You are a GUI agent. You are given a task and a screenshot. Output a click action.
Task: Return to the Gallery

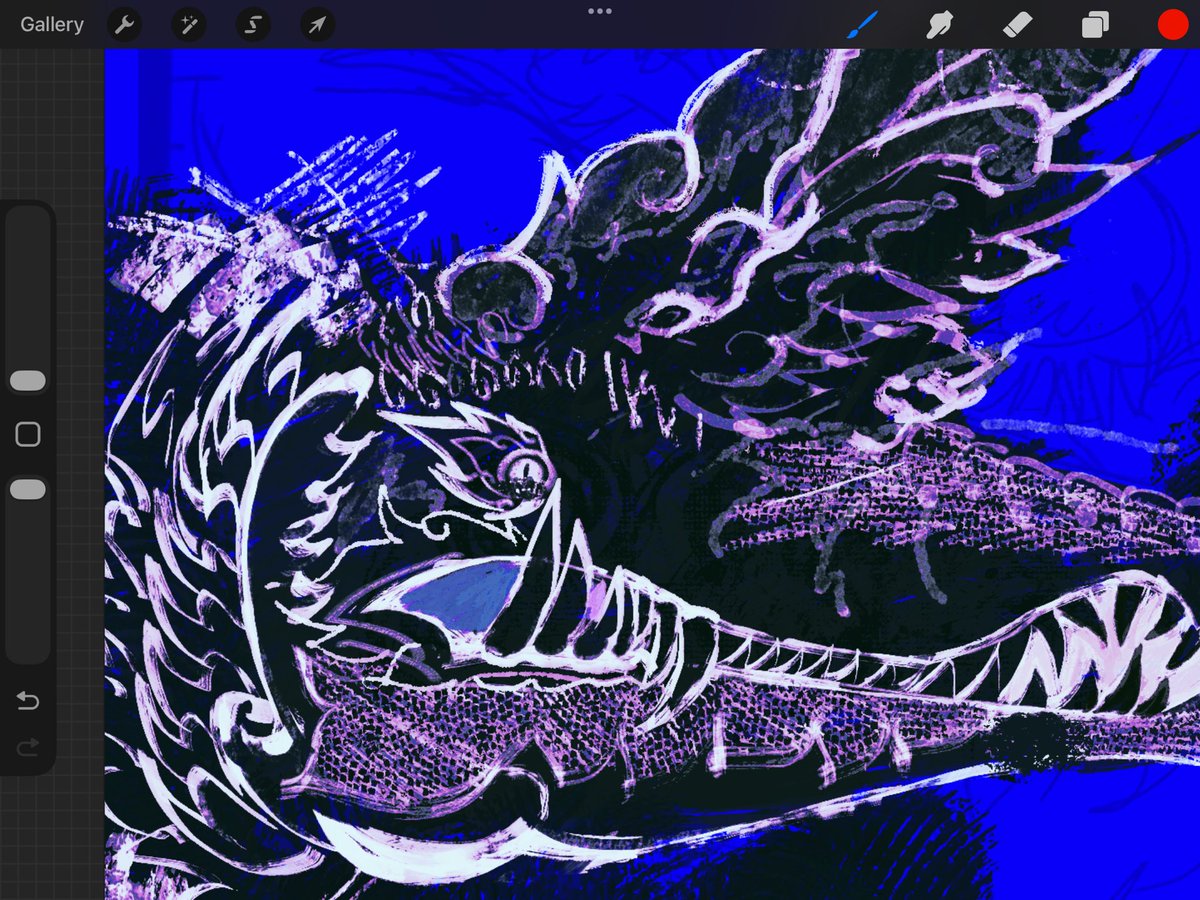(52, 24)
